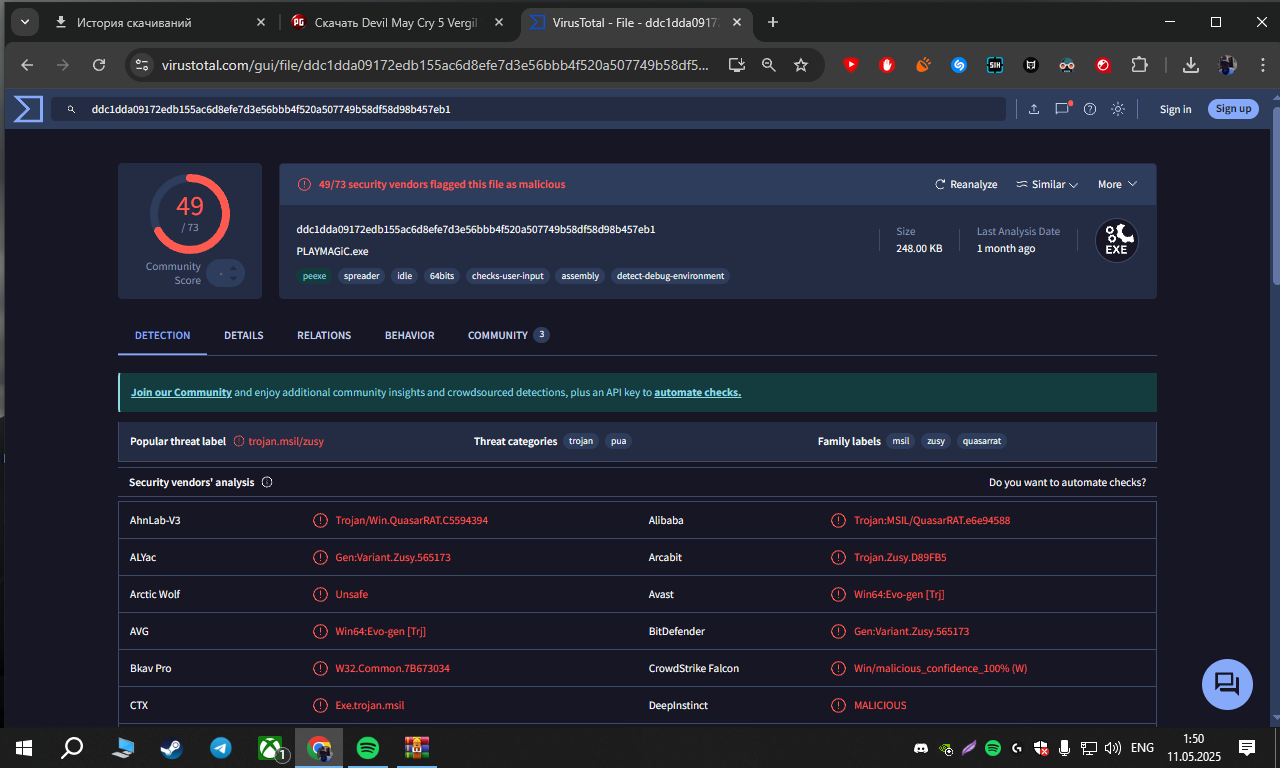The height and width of the screenshot is (768, 1280).
Task: Click the spreader tag
Action: click(362, 276)
